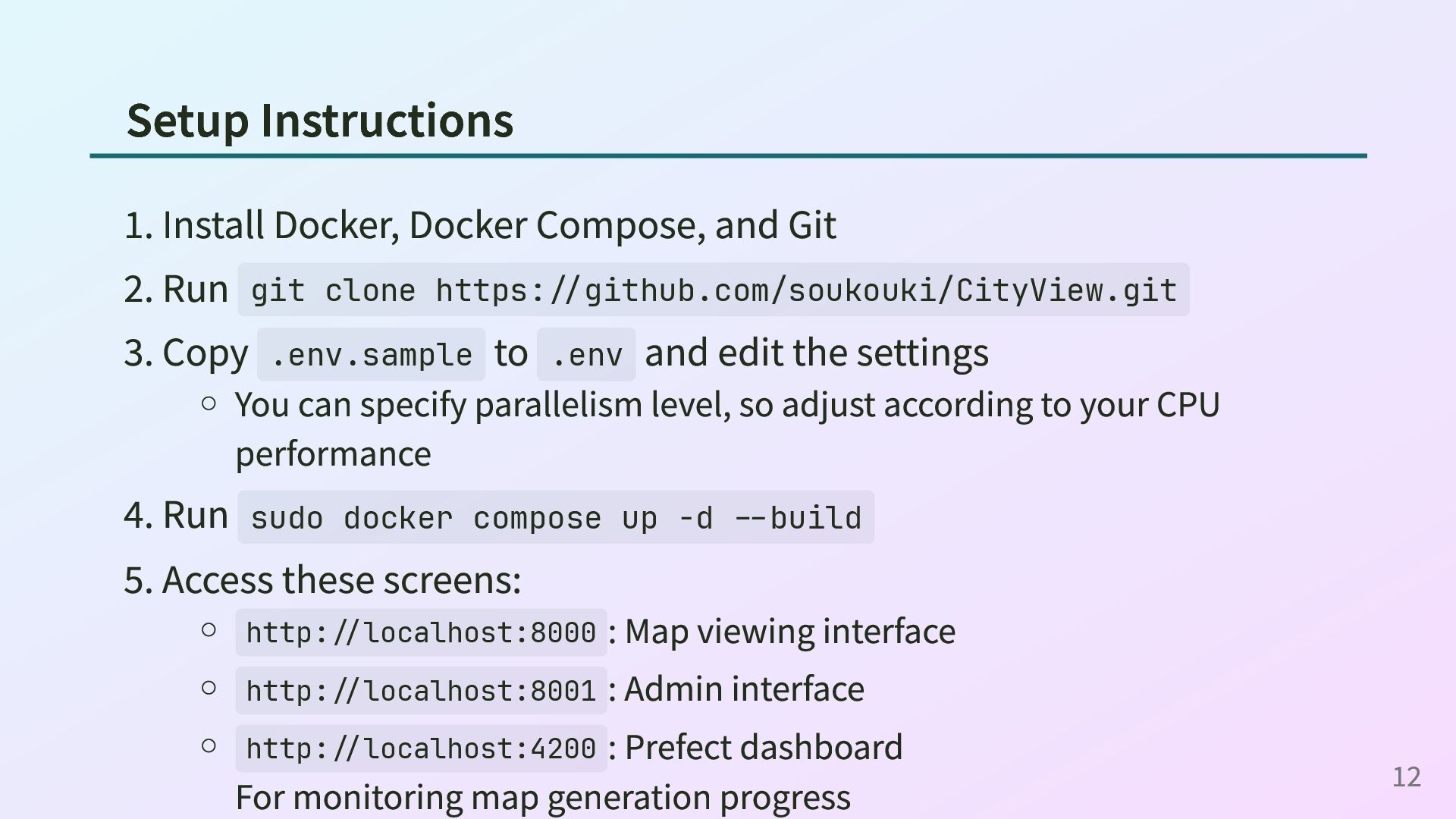The width and height of the screenshot is (1456, 819).
Task: Click the "Prefect dashboard" label
Action: point(763,747)
